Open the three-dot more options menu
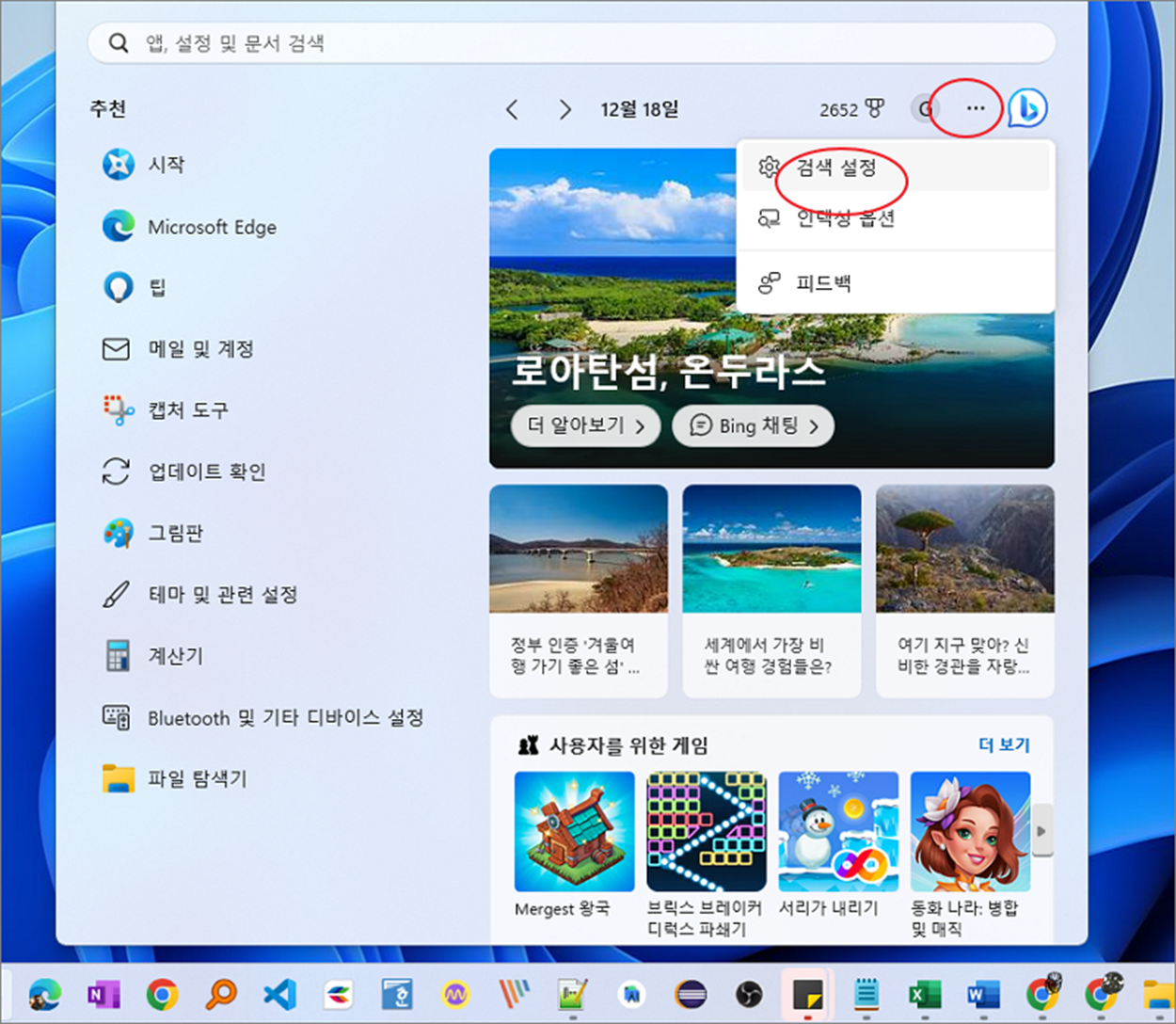 point(976,108)
